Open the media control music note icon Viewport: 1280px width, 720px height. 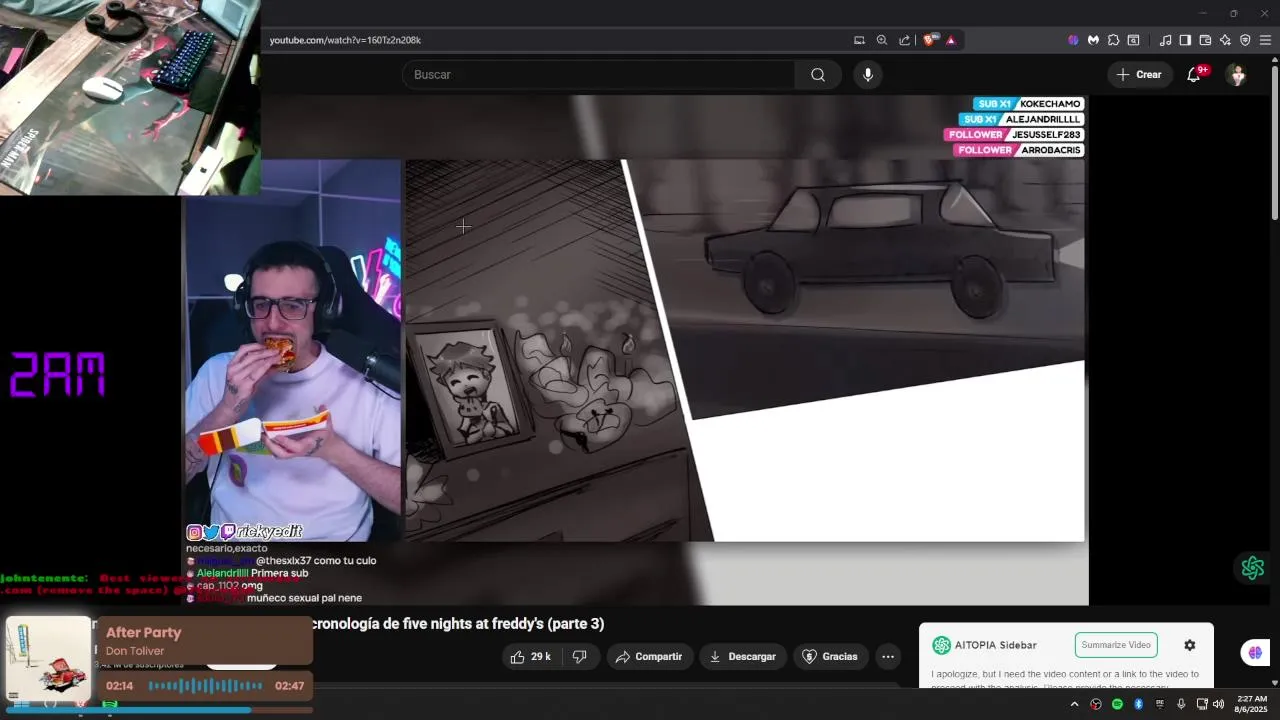[1165, 40]
